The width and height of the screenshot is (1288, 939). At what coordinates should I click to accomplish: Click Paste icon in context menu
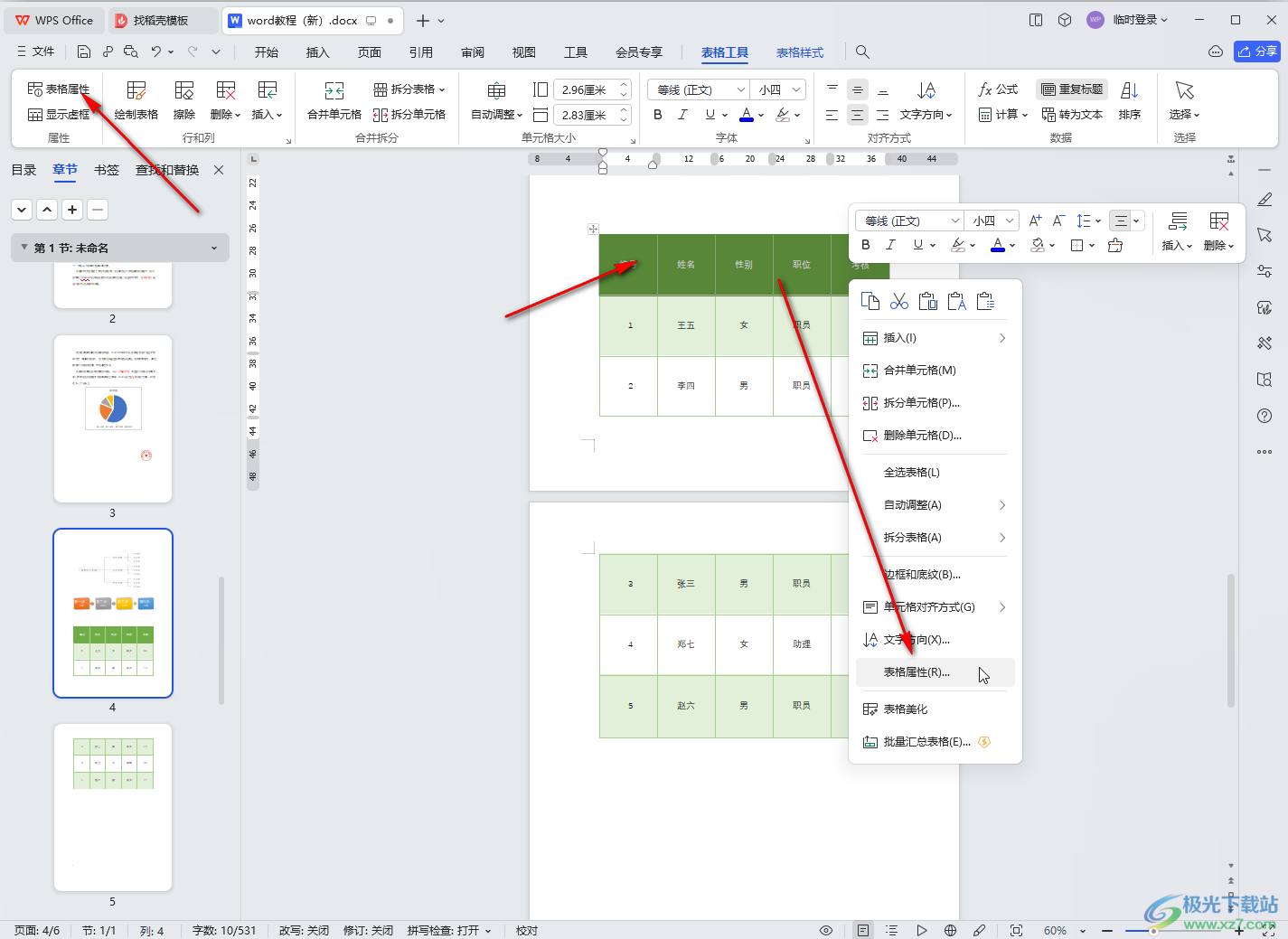pyautogui.click(x=928, y=301)
